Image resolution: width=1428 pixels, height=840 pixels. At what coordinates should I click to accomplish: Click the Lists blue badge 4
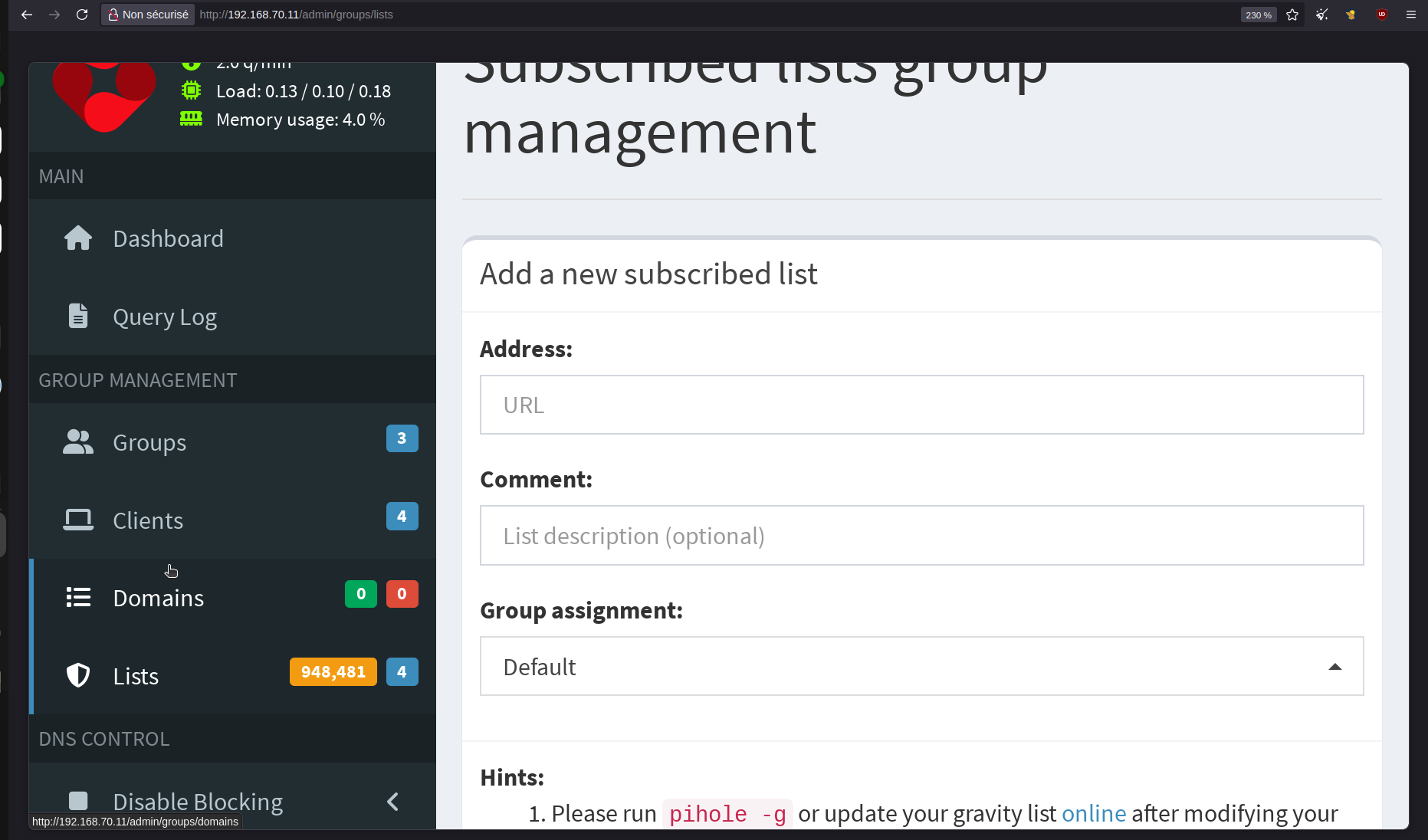402,672
